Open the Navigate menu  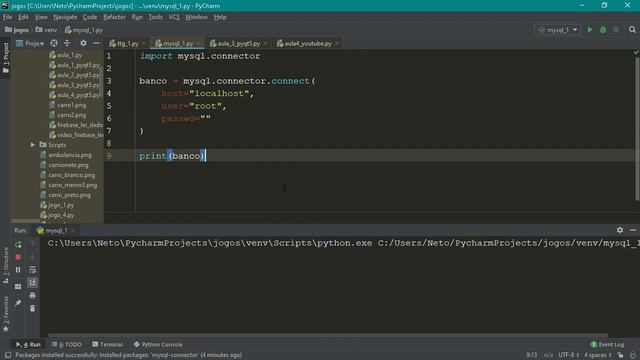coord(65,17)
